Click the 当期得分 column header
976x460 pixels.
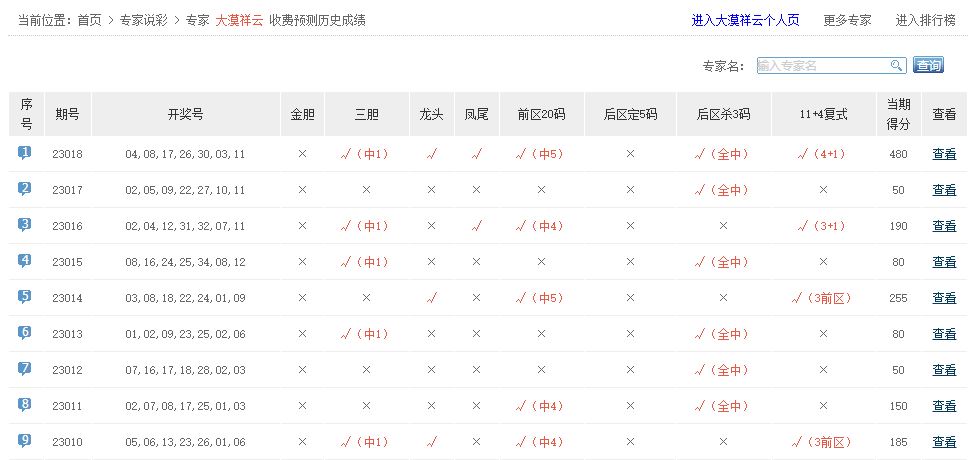pos(898,114)
